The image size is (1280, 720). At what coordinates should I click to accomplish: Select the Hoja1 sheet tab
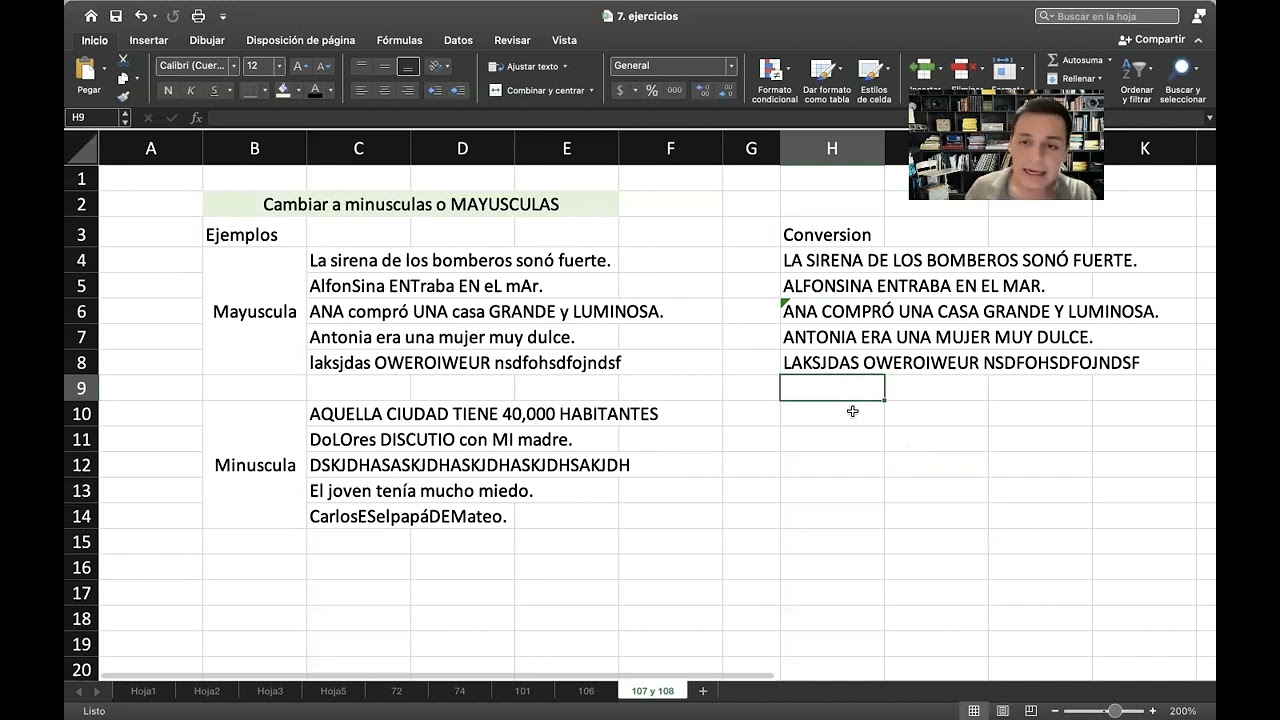[x=143, y=691]
